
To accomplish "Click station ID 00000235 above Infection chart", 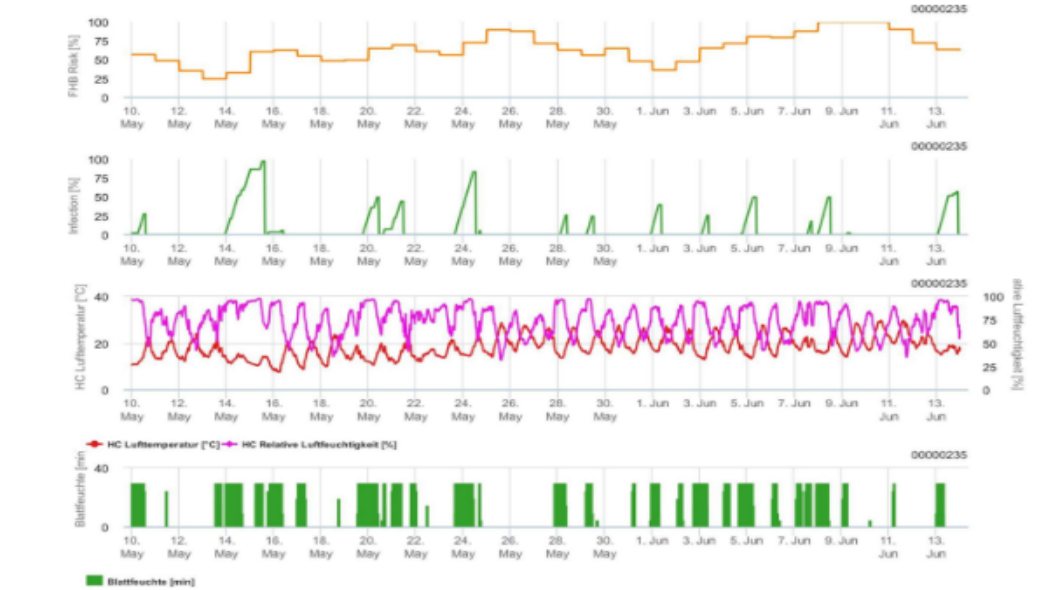I will coord(938,146).
